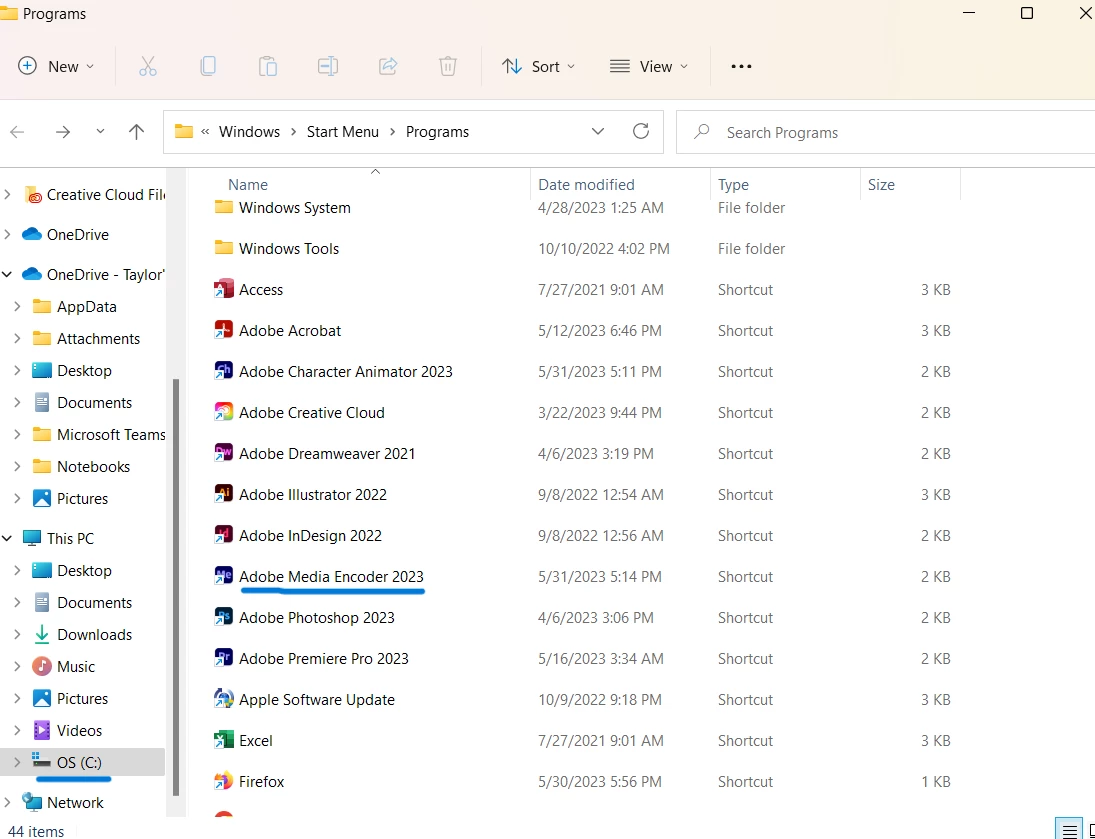Open the New dropdown menu

[x=56, y=66]
